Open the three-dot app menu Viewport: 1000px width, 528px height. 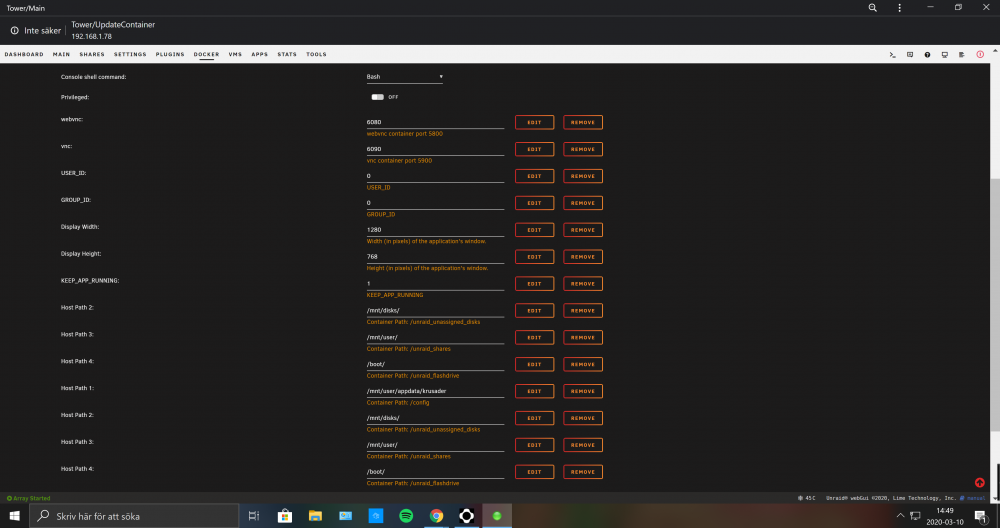900,8
